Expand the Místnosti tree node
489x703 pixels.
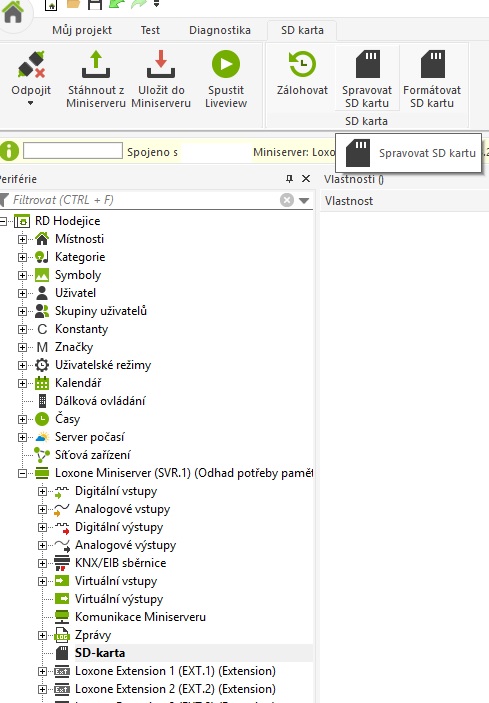pyautogui.click(x=22, y=239)
